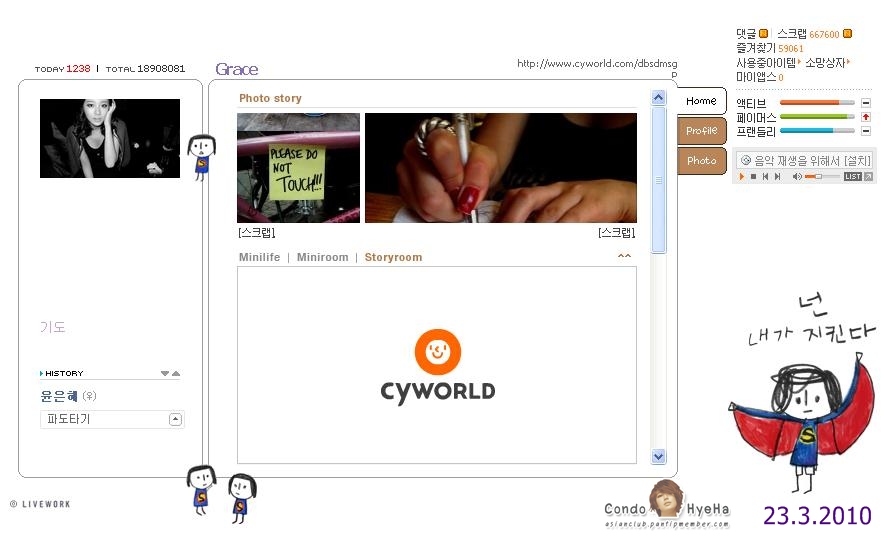
Task: Expand the 소망상자 arrow
Action: click(x=848, y=62)
